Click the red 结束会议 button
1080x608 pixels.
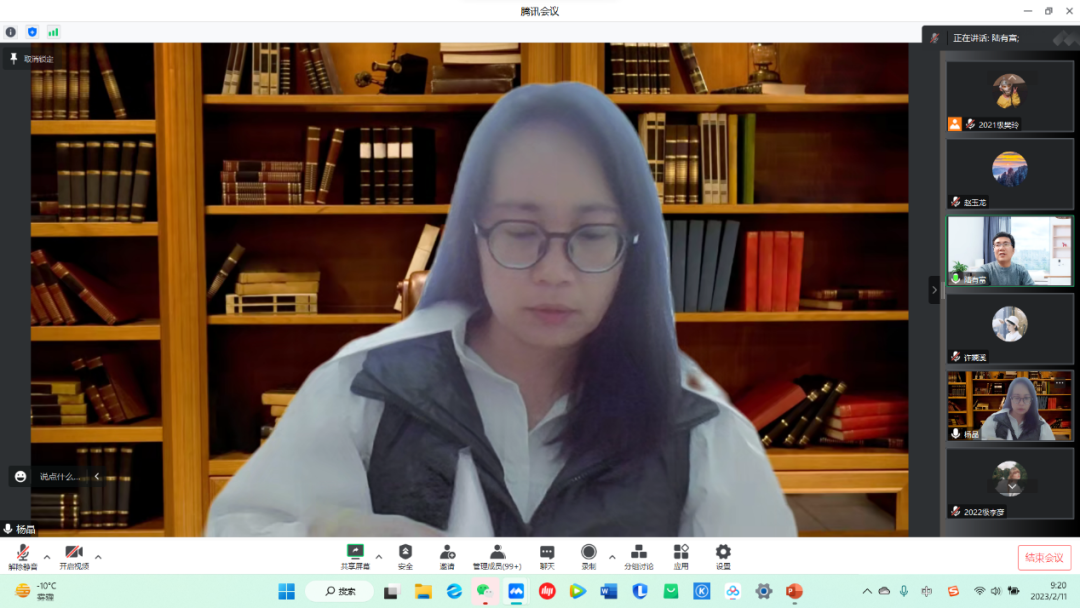1044,558
